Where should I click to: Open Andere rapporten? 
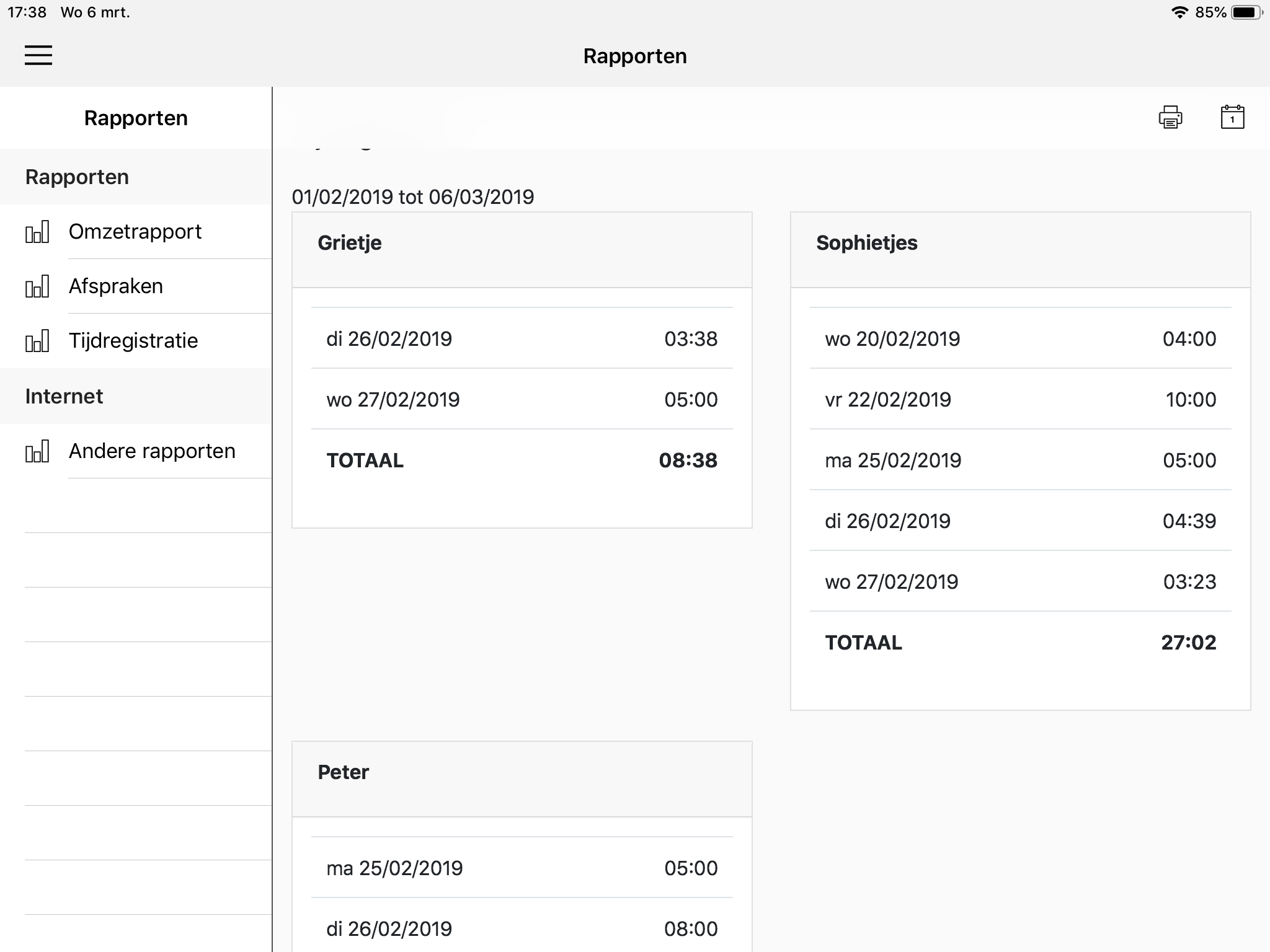[x=152, y=451]
